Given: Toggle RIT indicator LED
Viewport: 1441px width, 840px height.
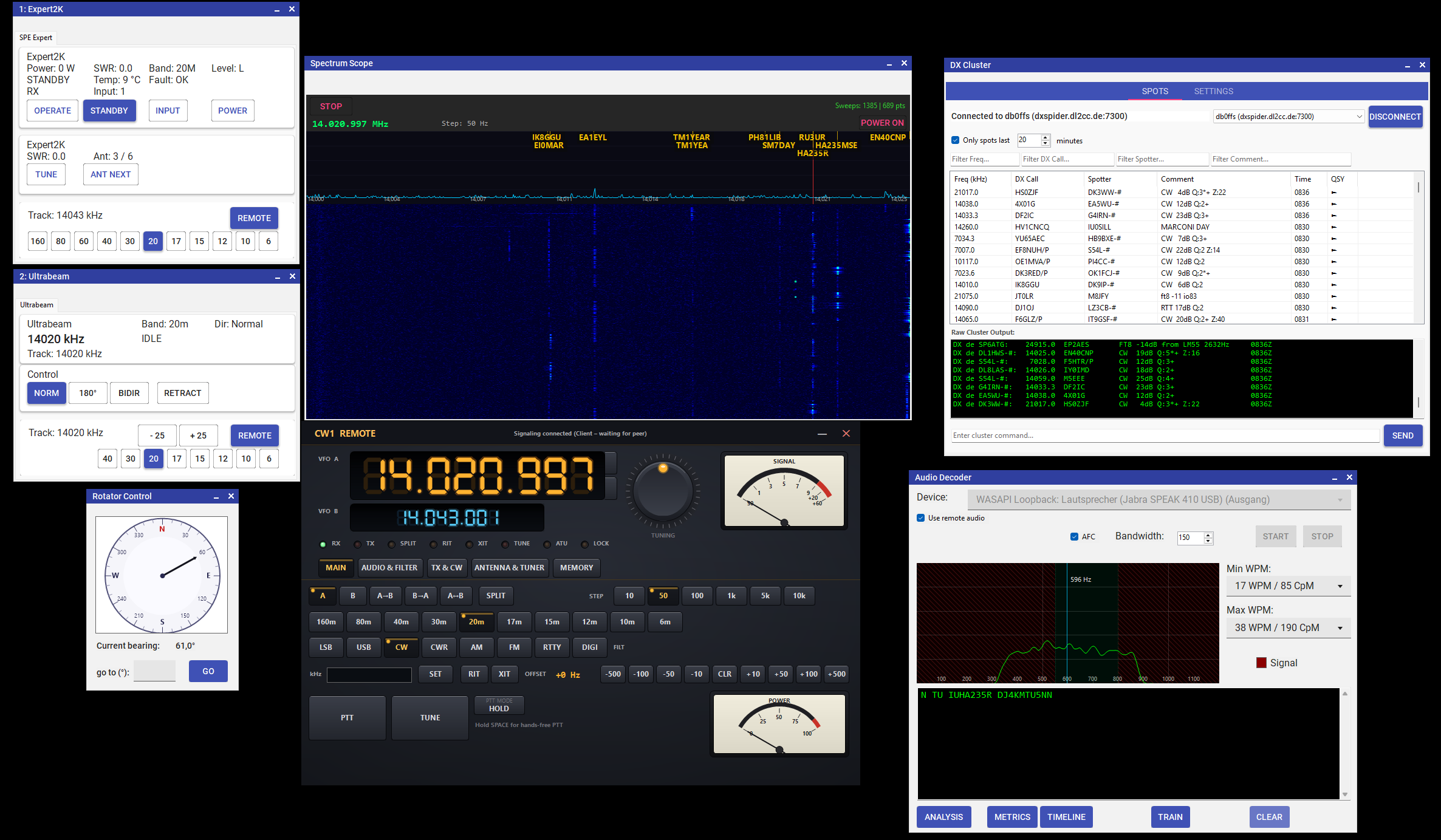Looking at the screenshot, I should [x=433, y=544].
